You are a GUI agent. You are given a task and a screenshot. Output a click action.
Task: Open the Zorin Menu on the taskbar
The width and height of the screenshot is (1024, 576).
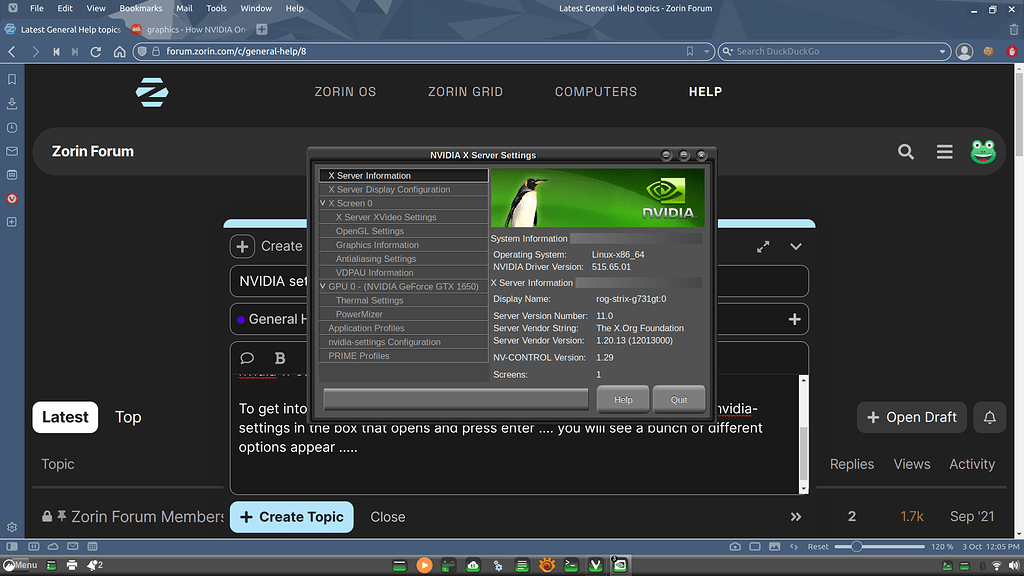pyautogui.click(x=20, y=564)
